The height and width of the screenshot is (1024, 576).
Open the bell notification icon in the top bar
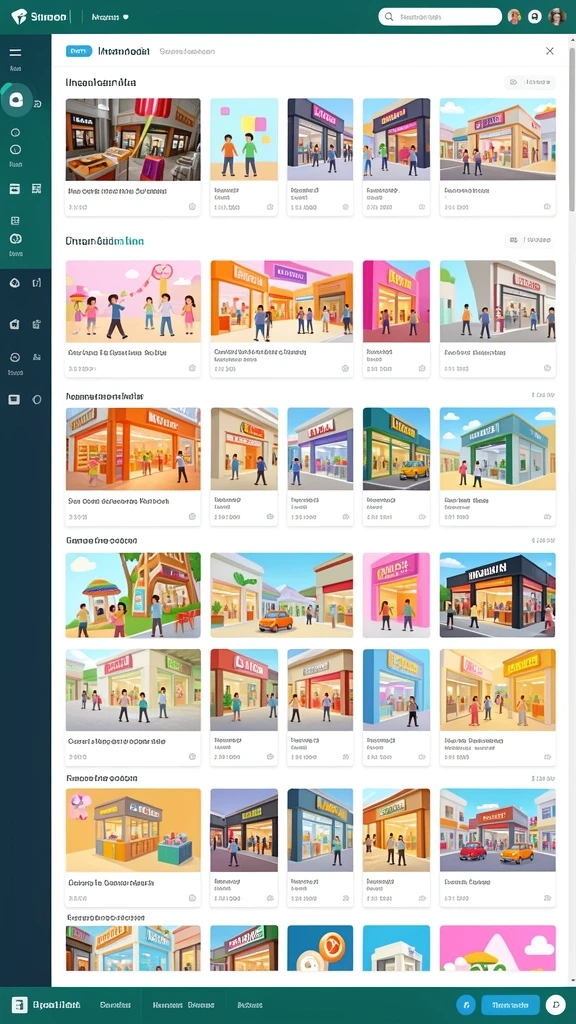click(x=535, y=17)
